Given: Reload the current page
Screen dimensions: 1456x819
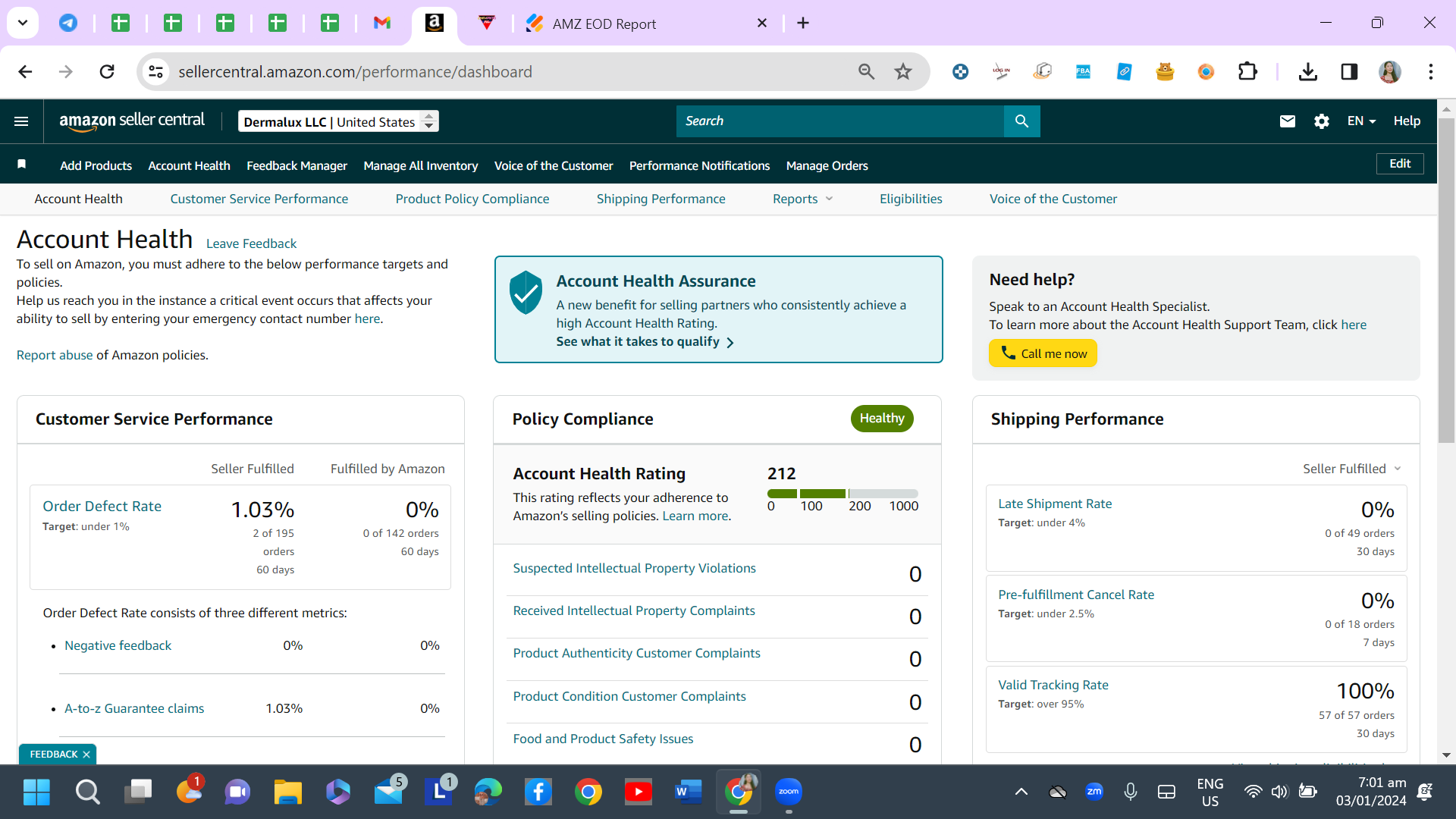Looking at the screenshot, I should [x=107, y=71].
